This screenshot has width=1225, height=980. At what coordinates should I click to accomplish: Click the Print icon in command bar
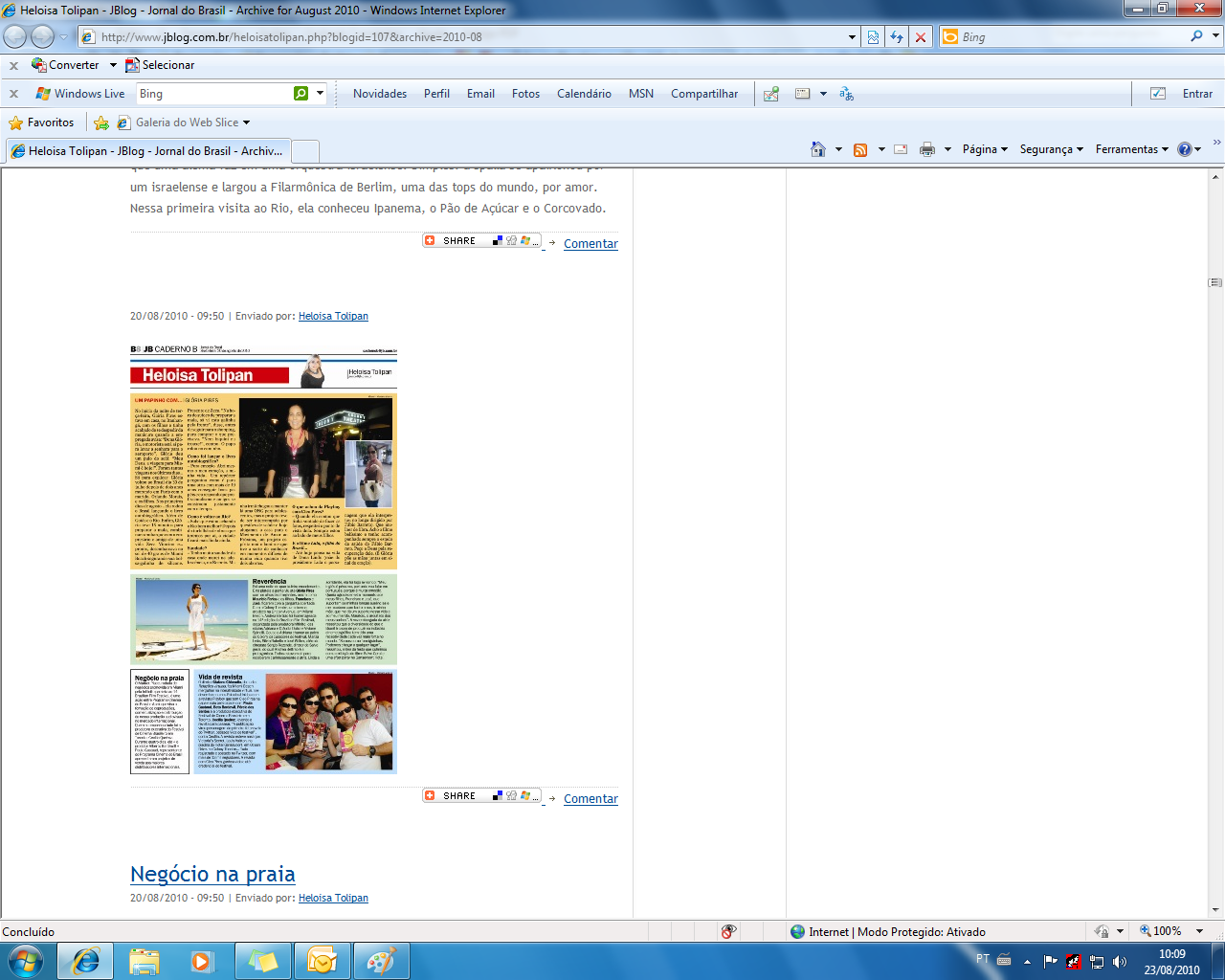[926, 149]
